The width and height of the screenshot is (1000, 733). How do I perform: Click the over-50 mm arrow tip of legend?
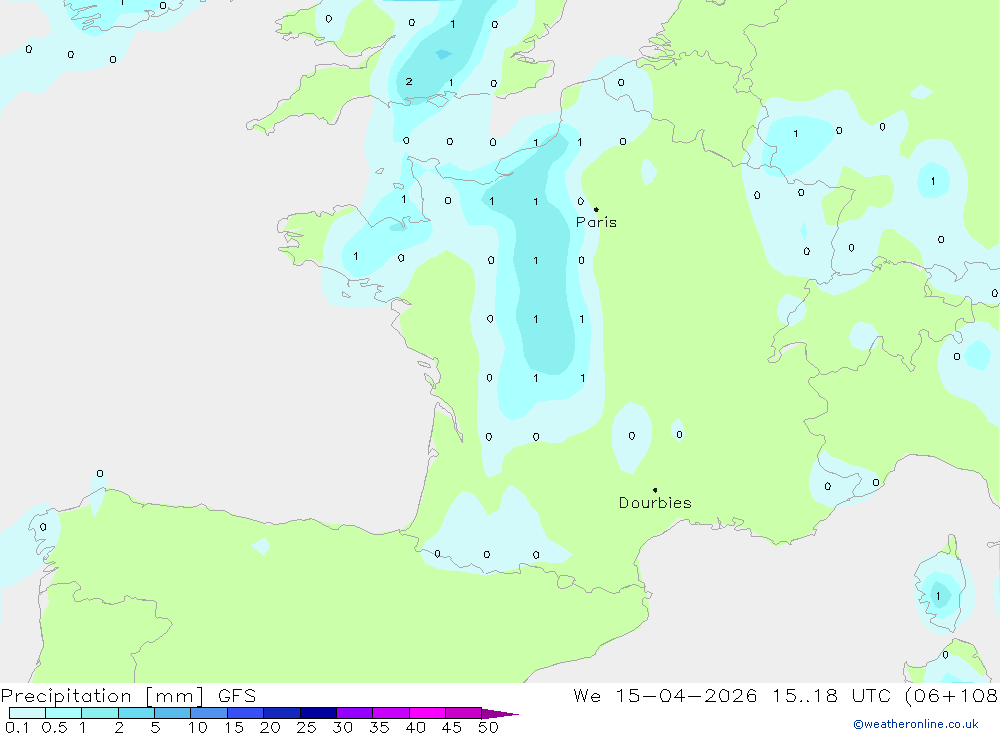coord(501,713)
